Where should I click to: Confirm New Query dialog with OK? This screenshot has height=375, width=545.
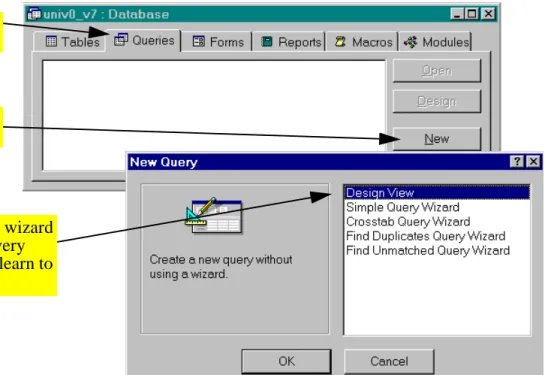tap(286, 361)
